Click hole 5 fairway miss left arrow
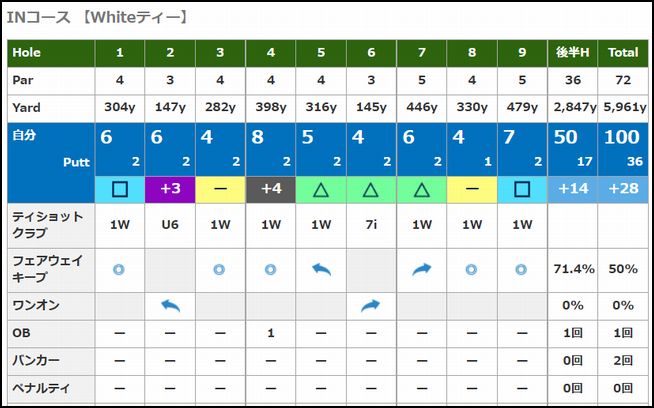This screenshot has width=654, height=408. click(321, 268)
